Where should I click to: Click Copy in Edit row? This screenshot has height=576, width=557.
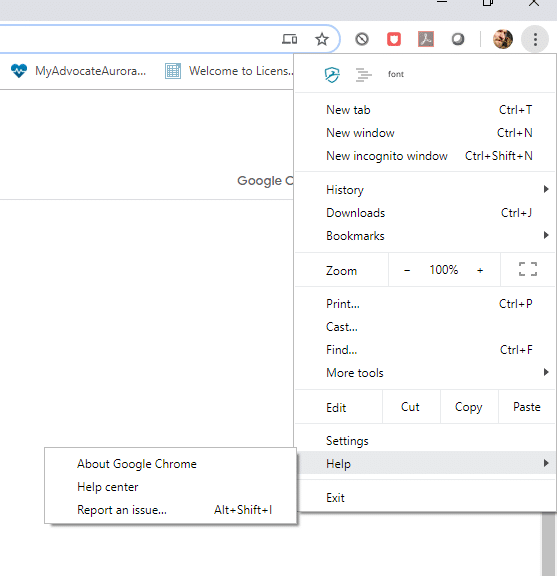click(x=469, y=407)
